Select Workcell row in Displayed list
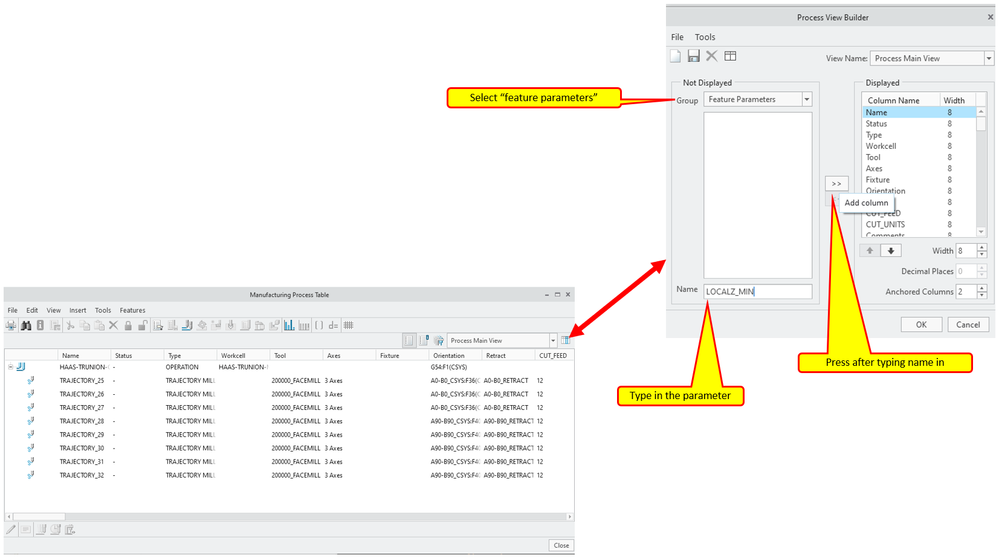 pyautogui.click(x=919, y=146)
